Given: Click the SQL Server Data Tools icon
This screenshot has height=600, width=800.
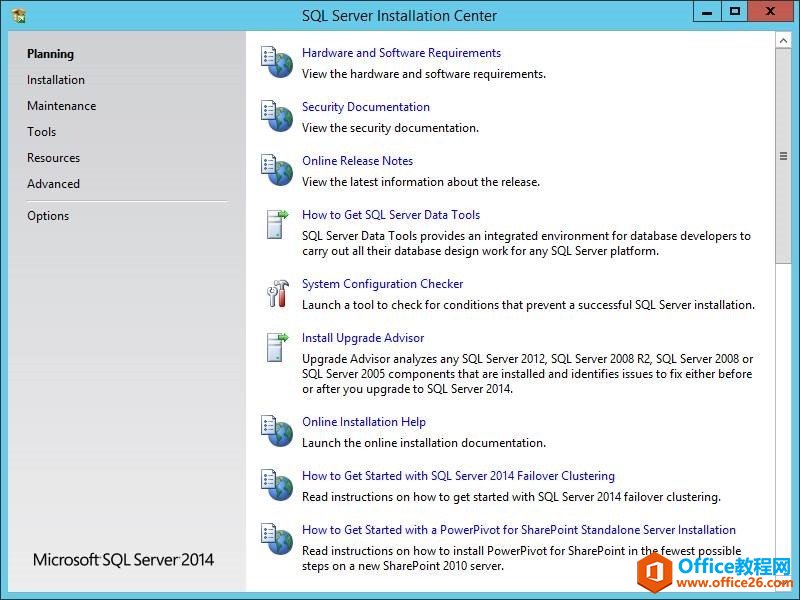Looking at the screenshot, I should coord(276,224).
